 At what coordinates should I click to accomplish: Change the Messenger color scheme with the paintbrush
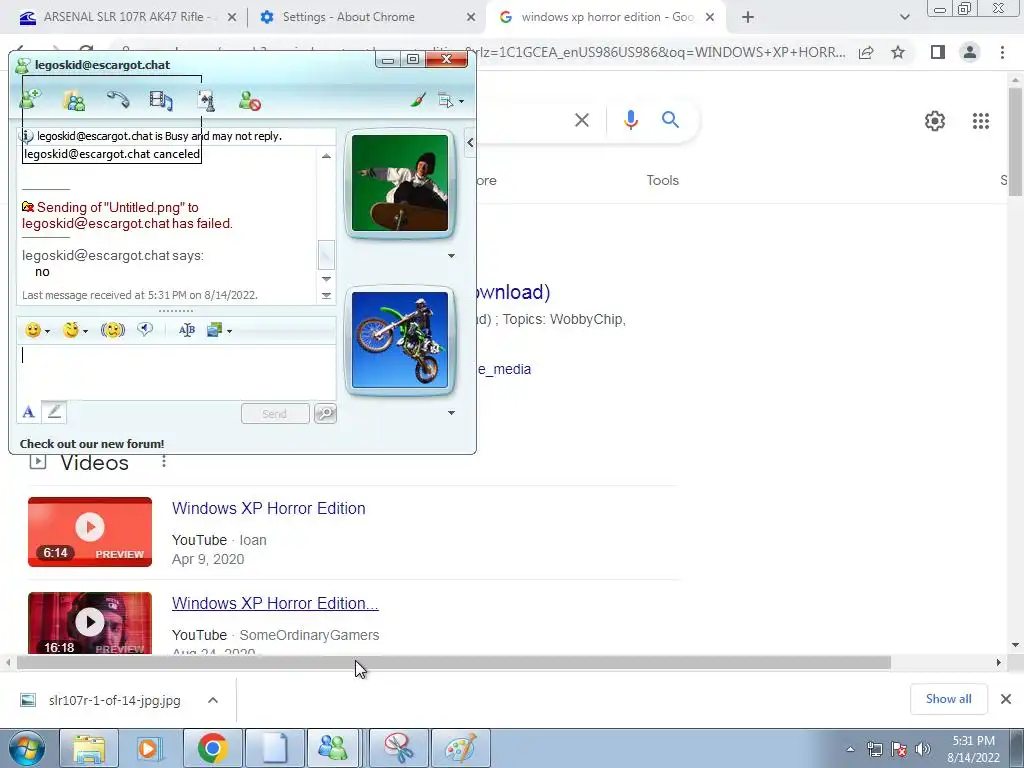418,100
